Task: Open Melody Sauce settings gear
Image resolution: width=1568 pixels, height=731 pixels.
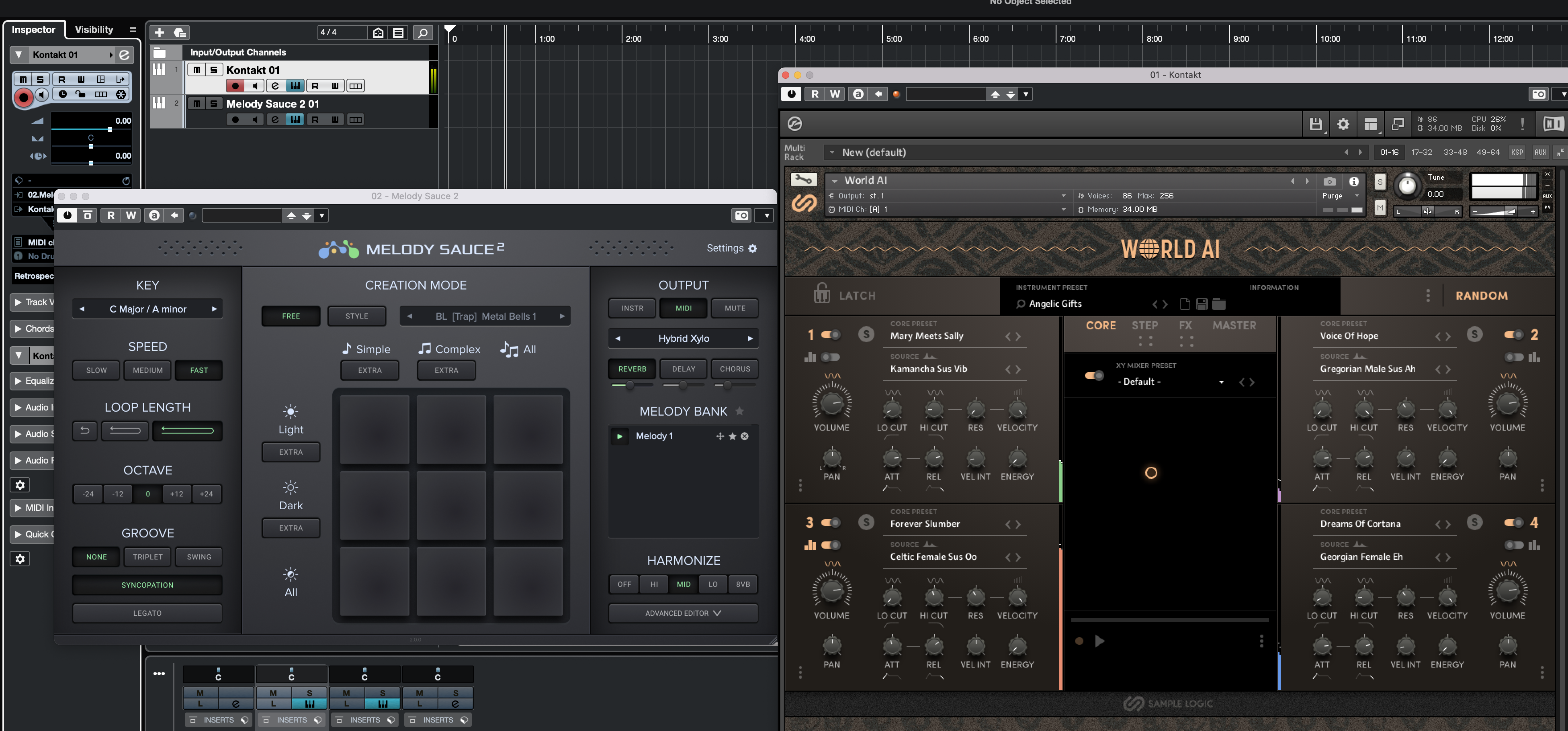Action: (752, 248)
